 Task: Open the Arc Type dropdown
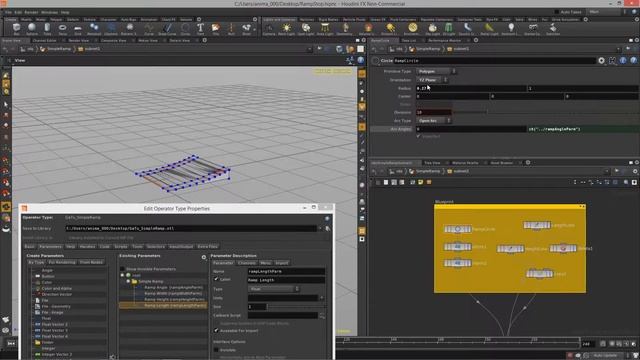coord(433,120)
